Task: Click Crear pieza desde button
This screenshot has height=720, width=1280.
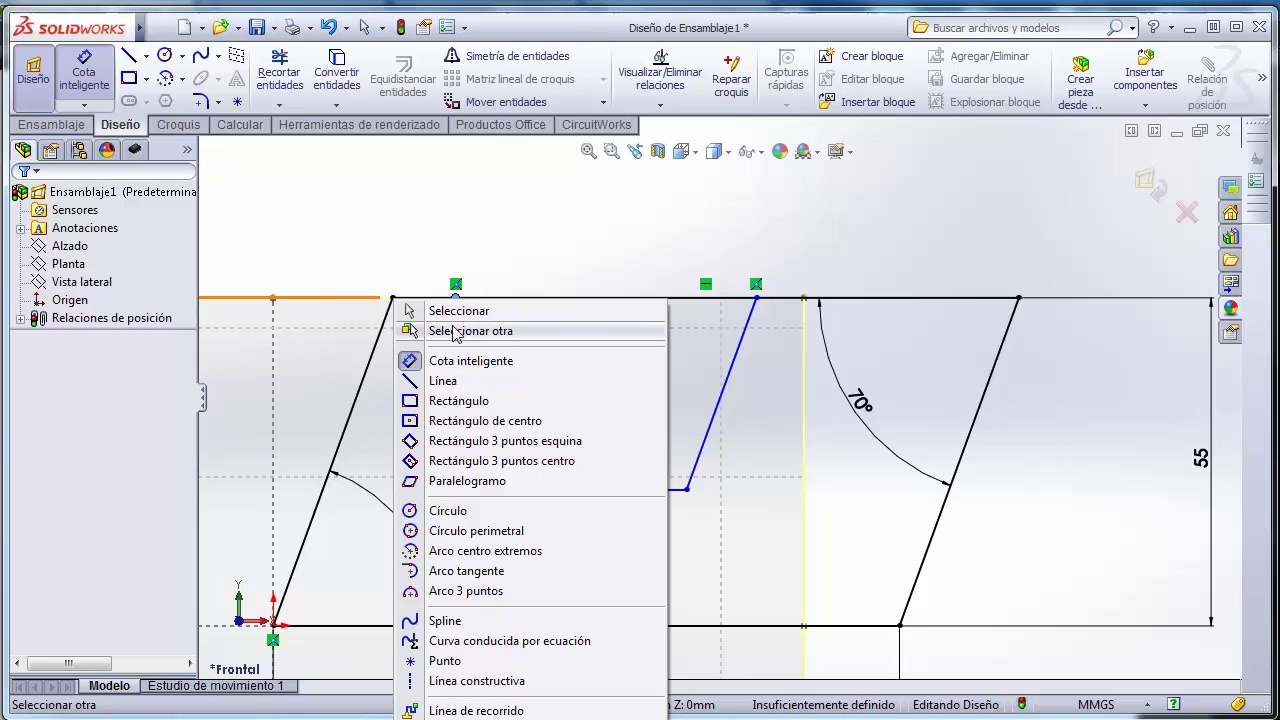Action: tap(1080, 82)
